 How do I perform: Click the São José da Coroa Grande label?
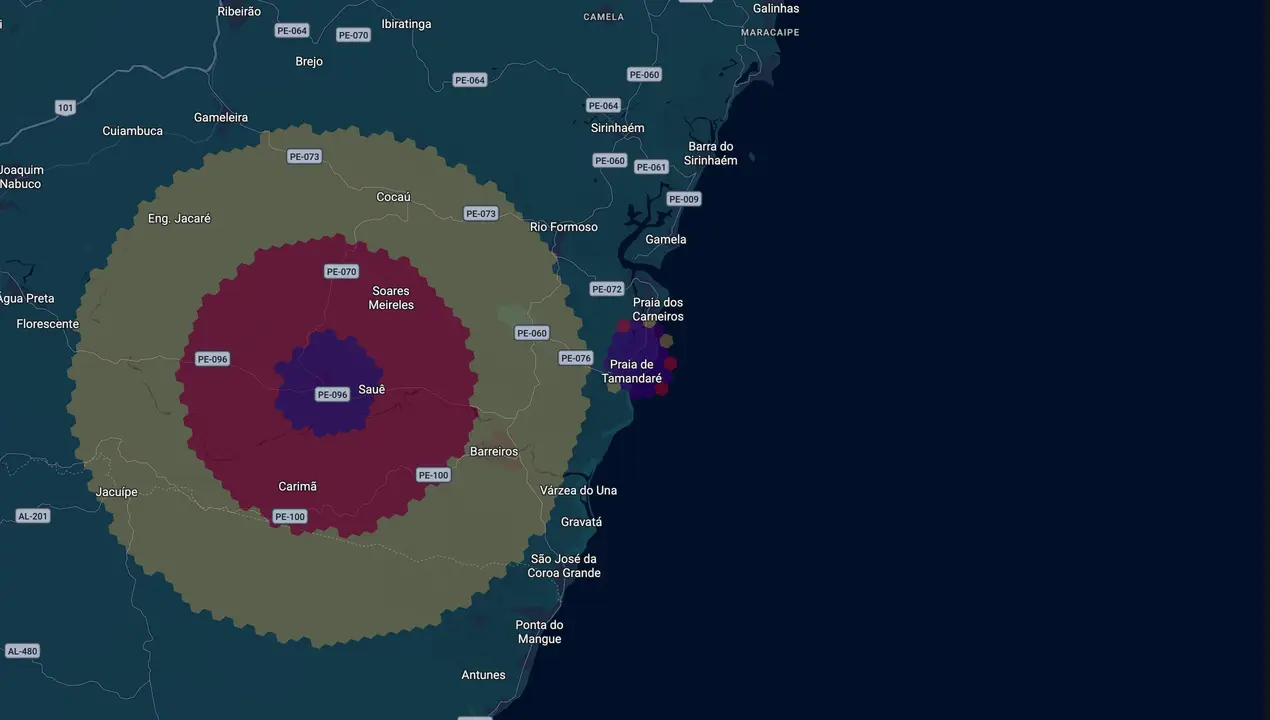tap(564, 566)
